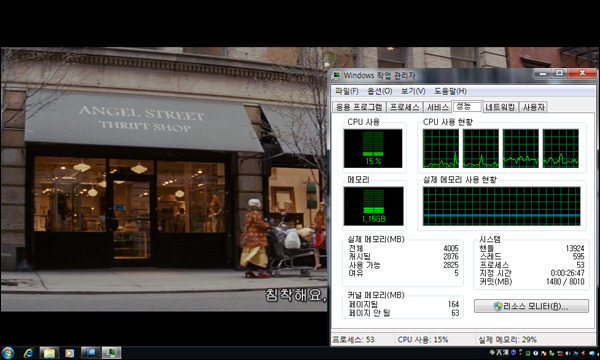Switch to the 사용자 tab

coord(533,108)
